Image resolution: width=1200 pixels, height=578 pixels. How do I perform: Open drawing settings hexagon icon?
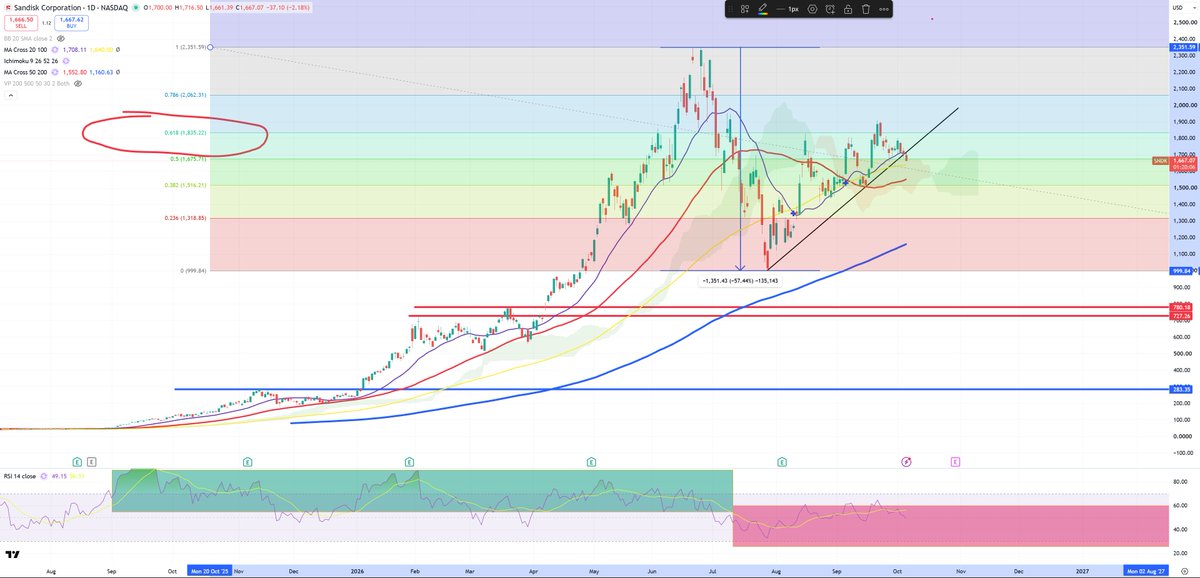click(x=813, y=9)
